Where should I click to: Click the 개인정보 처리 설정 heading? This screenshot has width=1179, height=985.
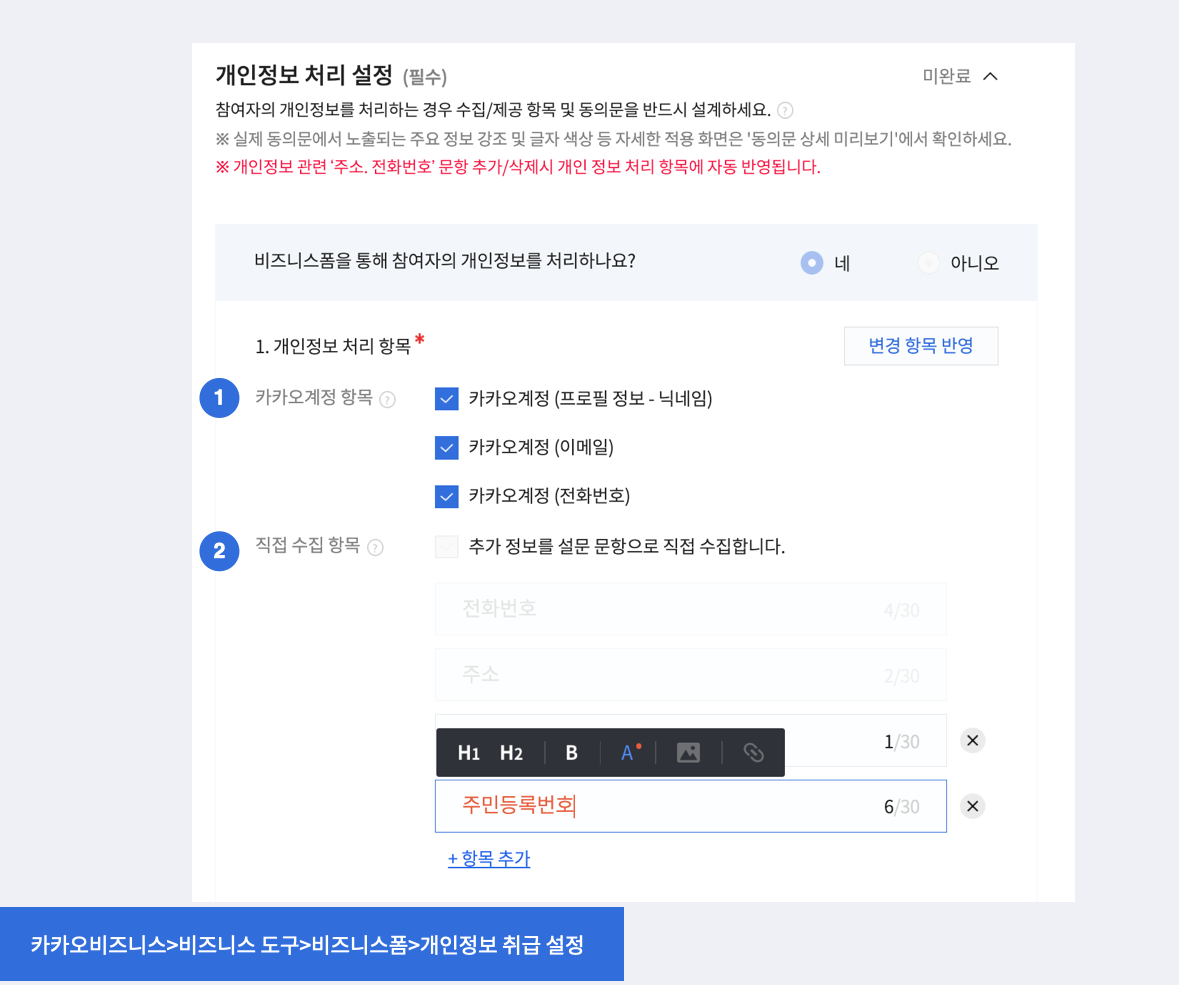click(305, 75)
